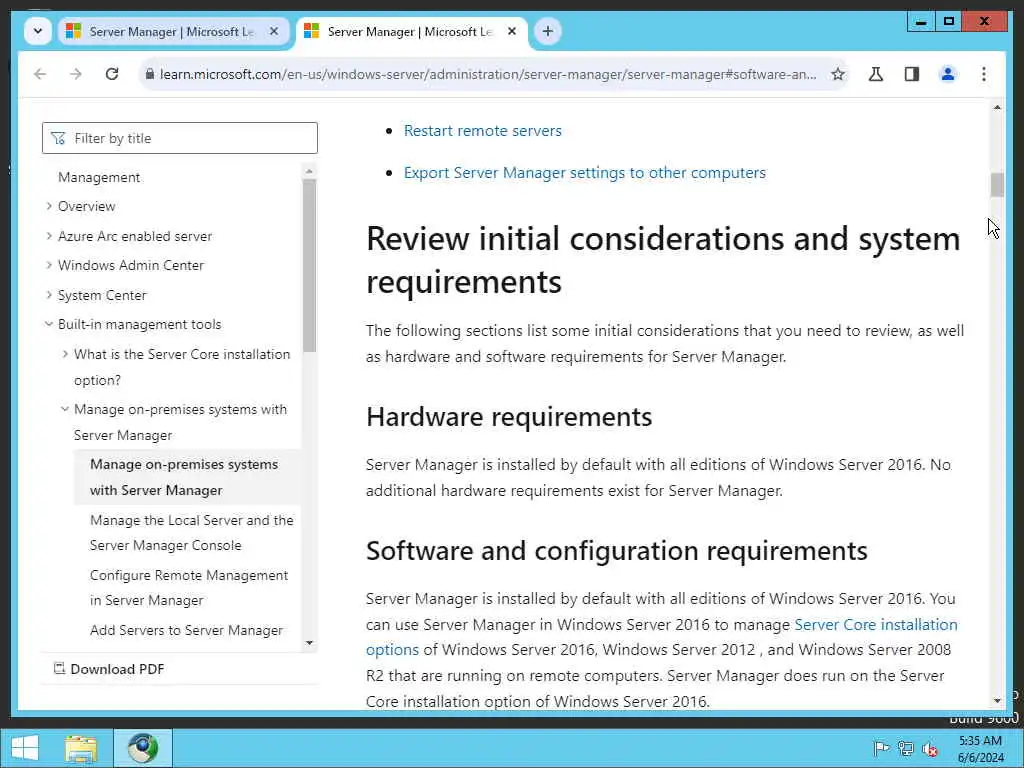Open Configure Remote Management in Server Manager
Viewport: 1024px width, 768px height.
[x=189, y=587]
